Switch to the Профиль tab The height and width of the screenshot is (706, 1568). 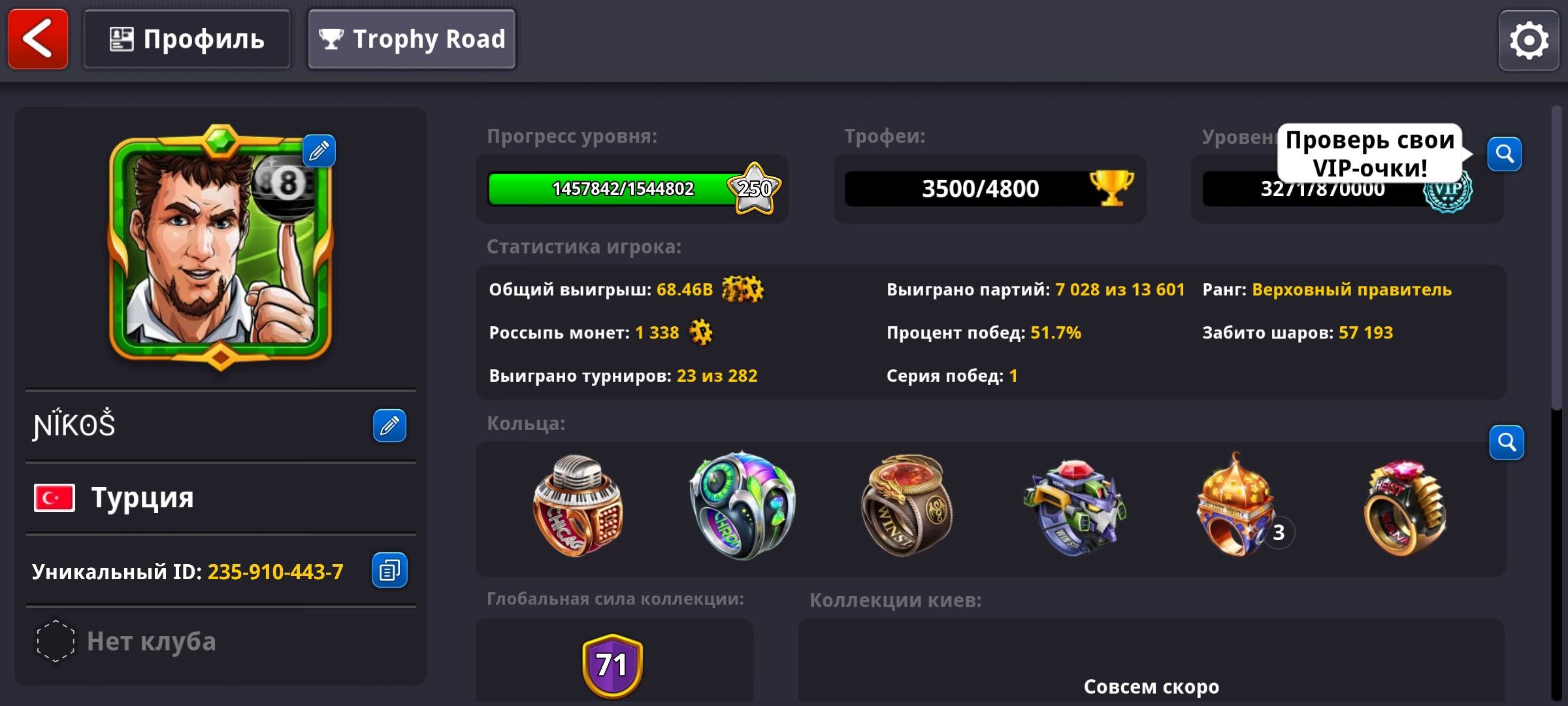click(x=187, y=39)
